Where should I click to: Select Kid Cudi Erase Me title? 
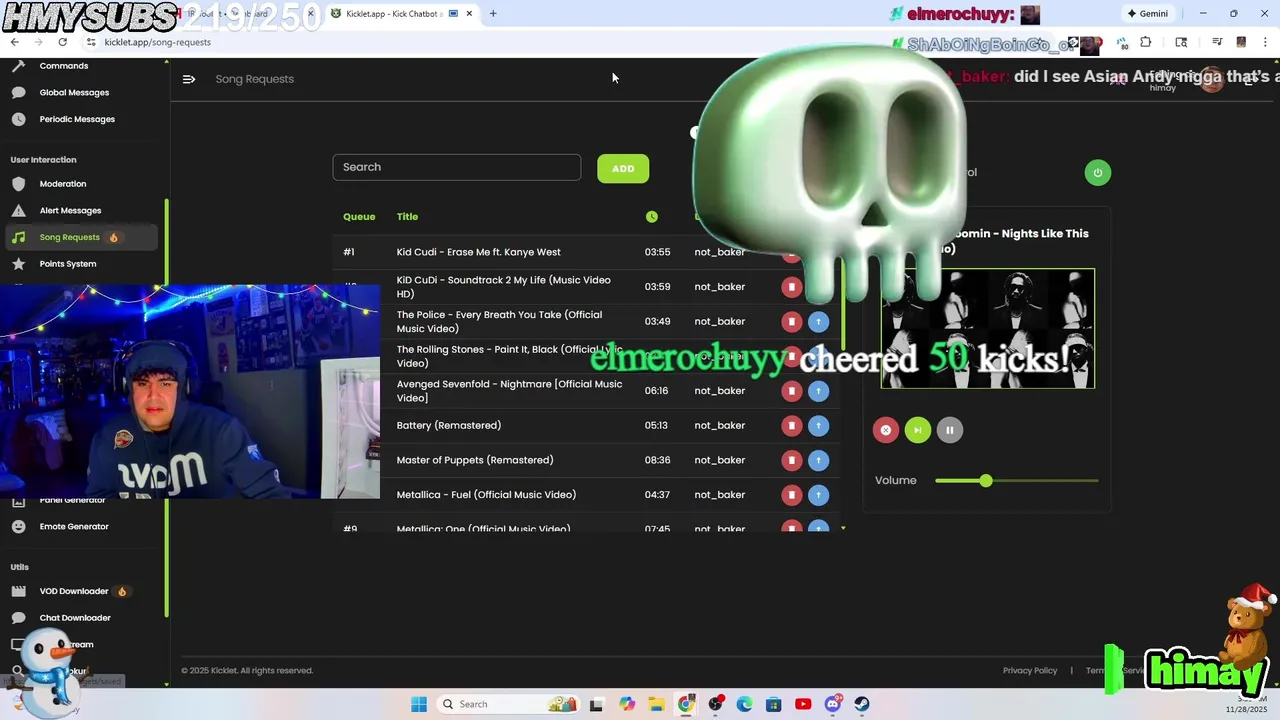[x=478, y=252]
